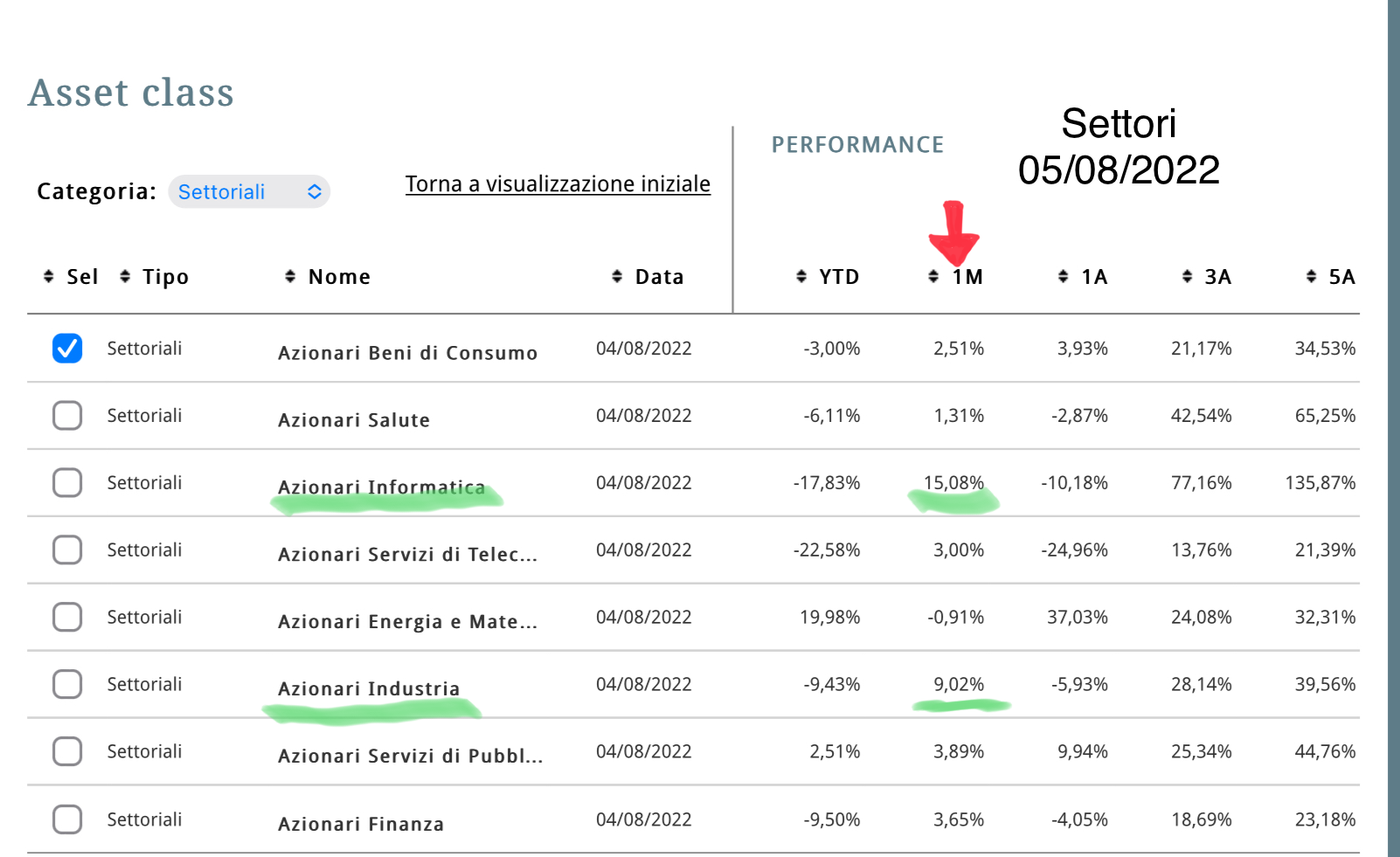1400x857 pixels.
Task: Click the Azionari Finanza name
Action: click(361, 824)
